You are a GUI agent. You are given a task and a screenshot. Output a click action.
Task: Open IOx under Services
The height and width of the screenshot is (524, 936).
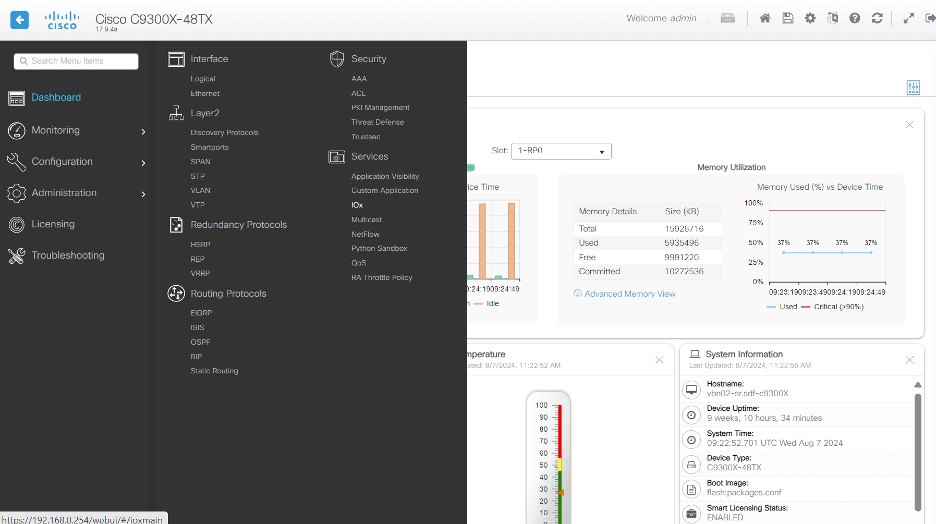(357, 205)
